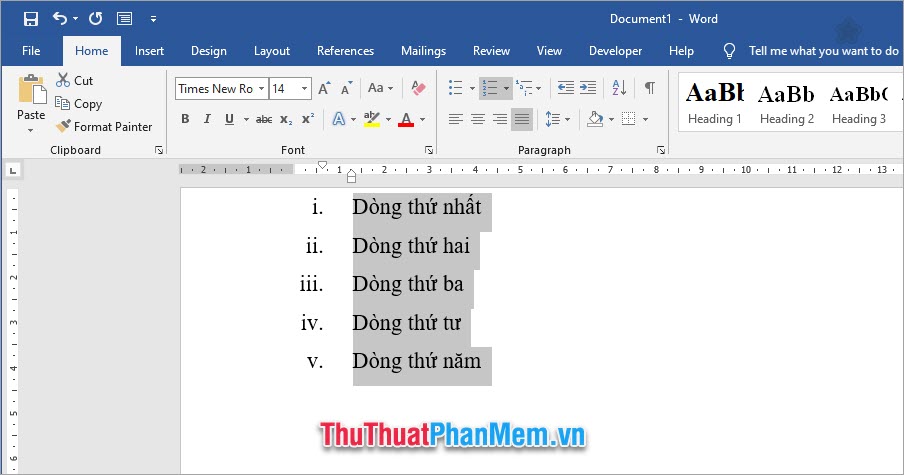The width and height of the screenshot is (904, 475).
Task: Open the font name dropdown
Action: pyautogui.click(x=261, y=89)
